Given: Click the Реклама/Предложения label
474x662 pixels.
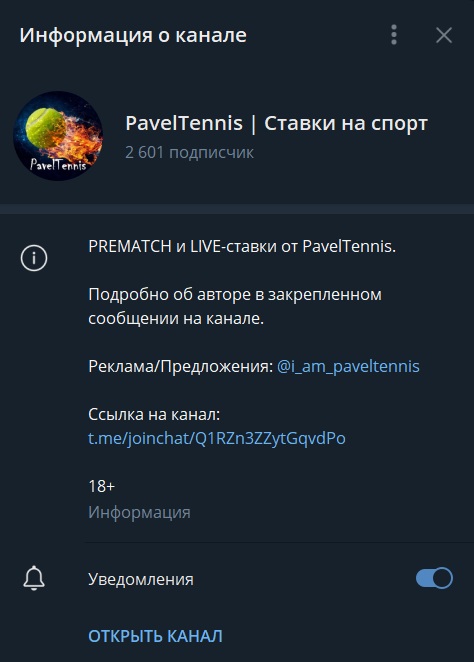Looking at the screenshot, I should [x=181, y=366].
